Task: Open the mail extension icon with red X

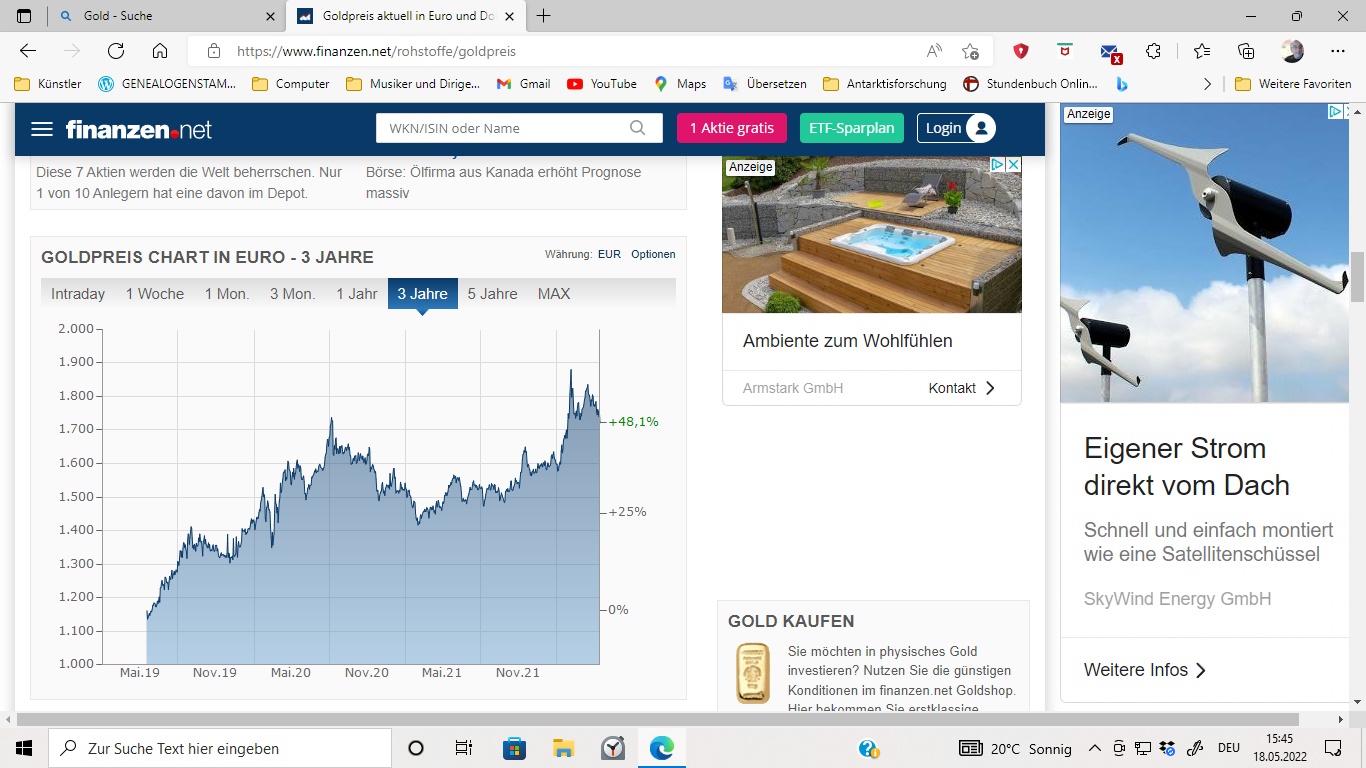Action: tap(1110, 52)
